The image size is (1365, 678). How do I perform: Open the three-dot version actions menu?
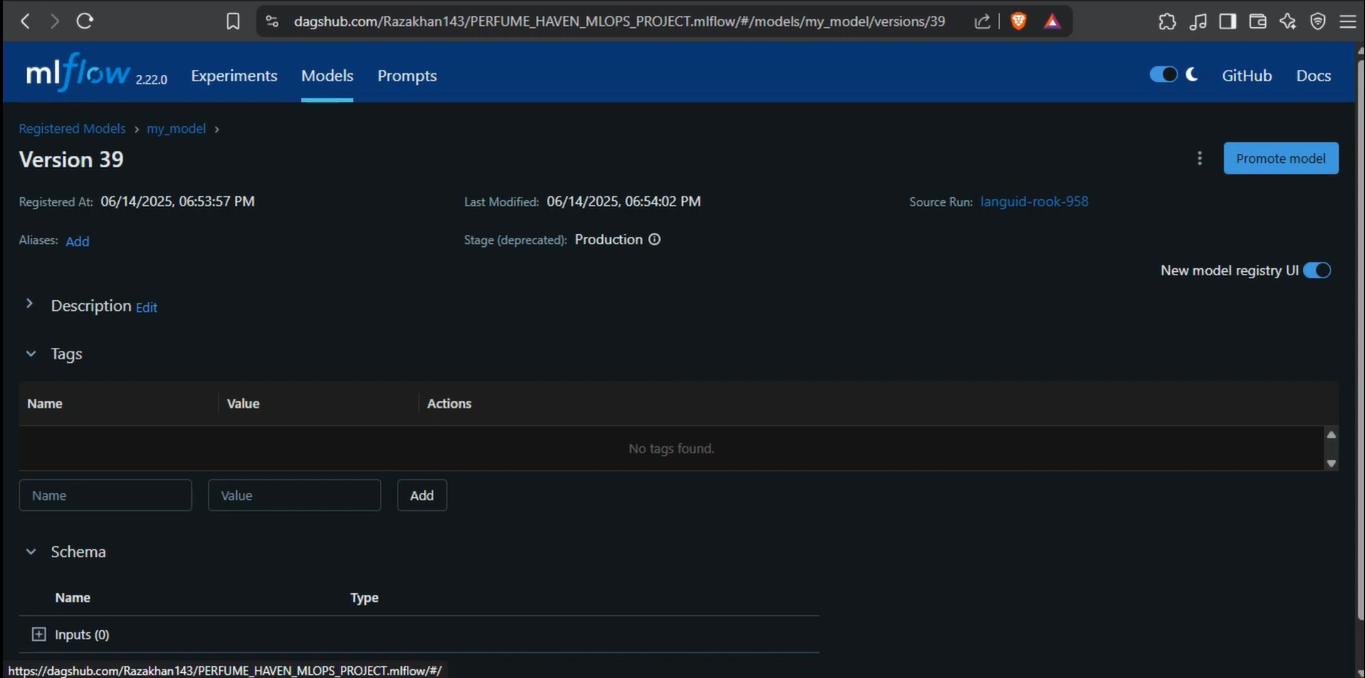click(1199, 158)
